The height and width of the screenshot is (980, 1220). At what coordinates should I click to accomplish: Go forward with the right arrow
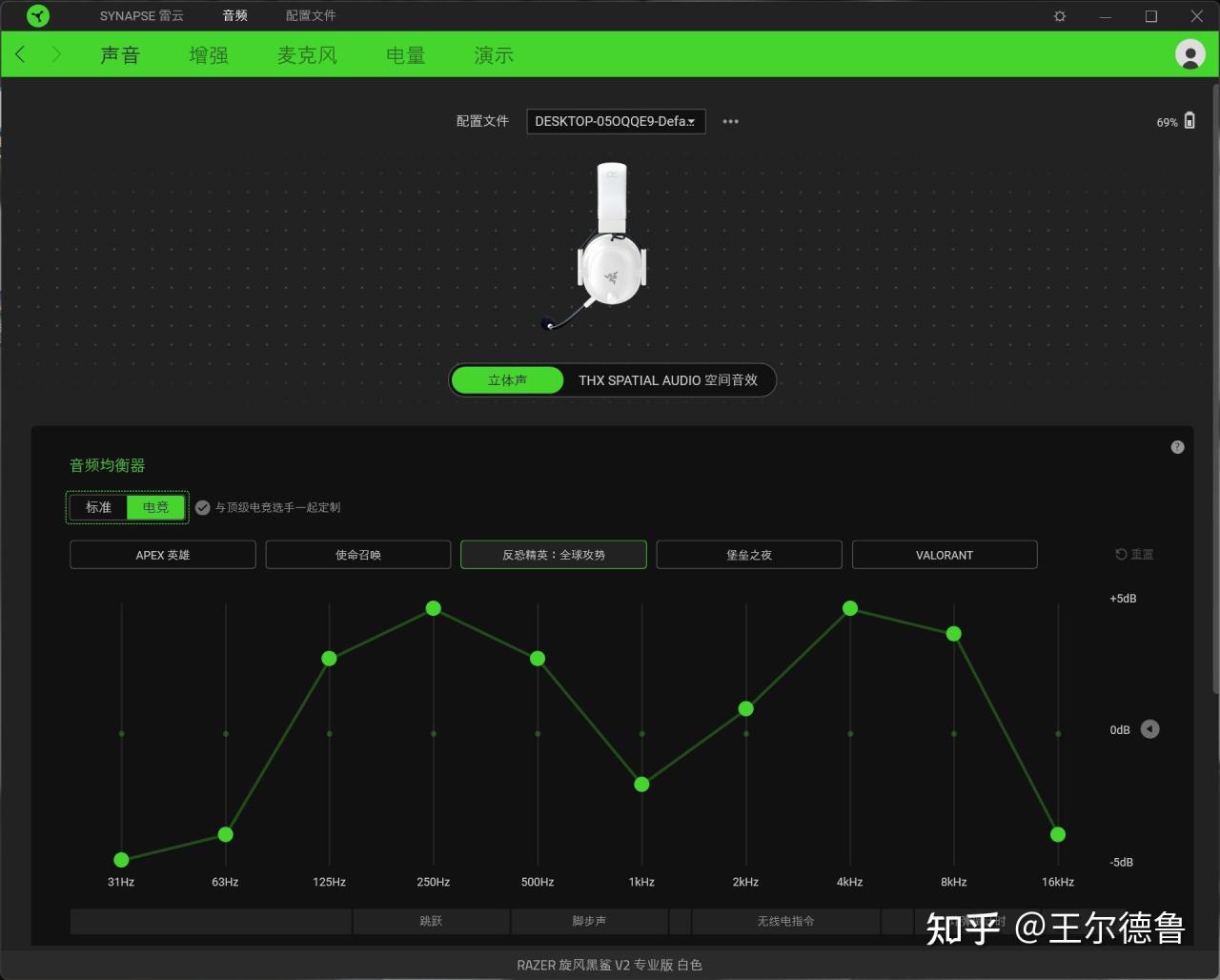pos(56,54)
